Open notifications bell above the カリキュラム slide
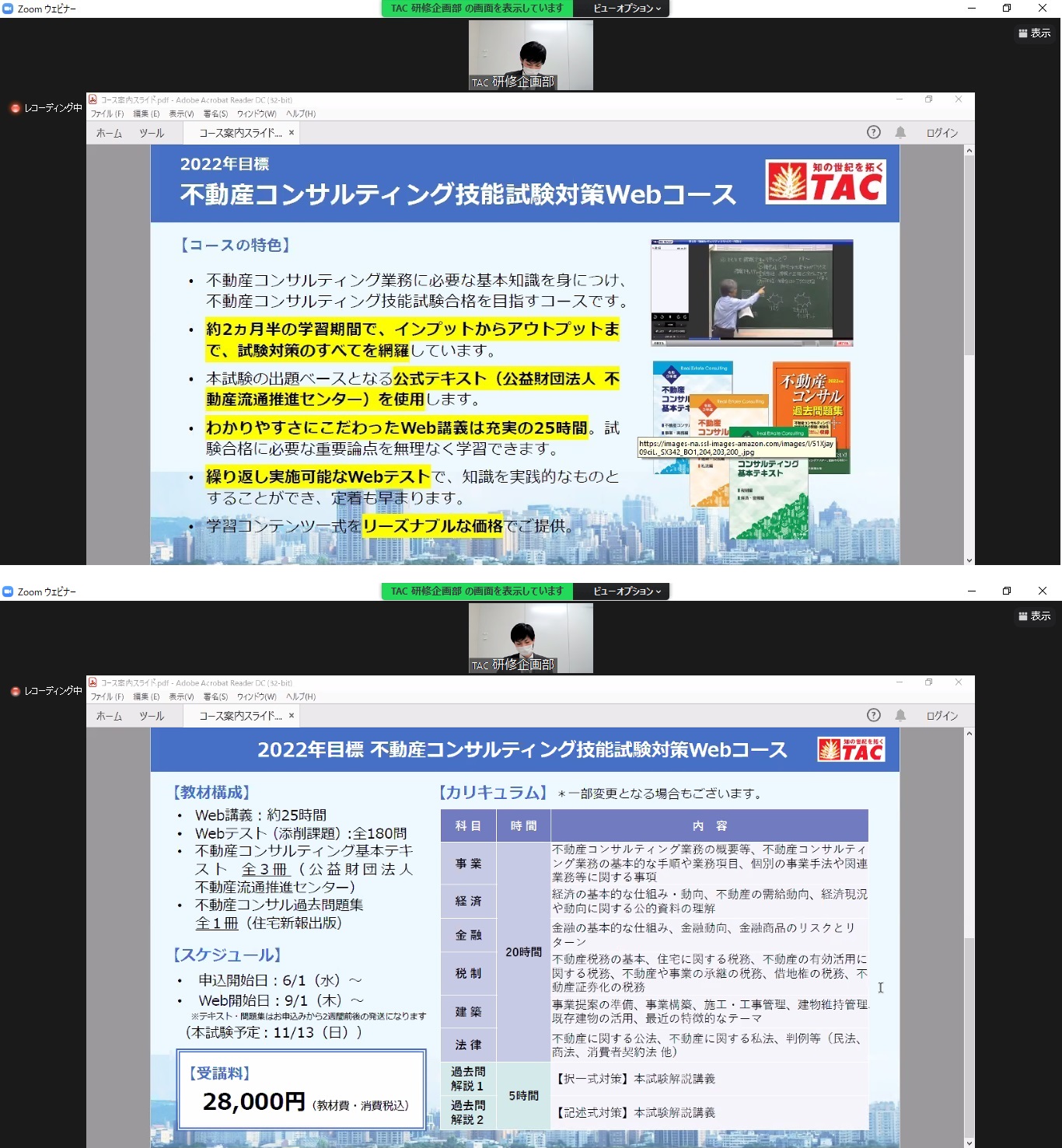 tap(900, 715)
